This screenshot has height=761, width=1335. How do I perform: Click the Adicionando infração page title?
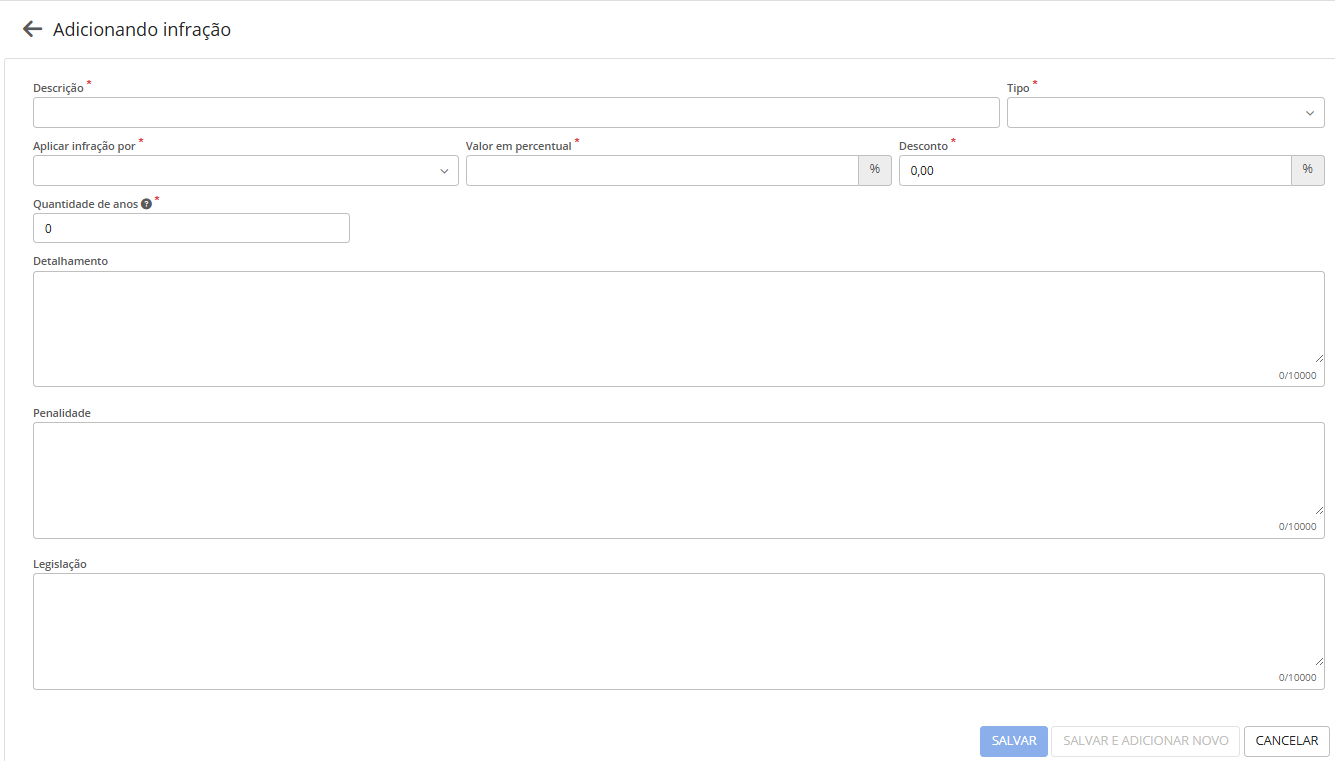[142, 30]
